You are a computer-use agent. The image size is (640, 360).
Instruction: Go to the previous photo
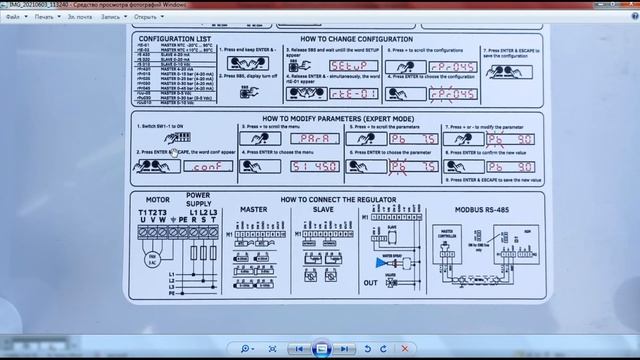coord(299,349)
